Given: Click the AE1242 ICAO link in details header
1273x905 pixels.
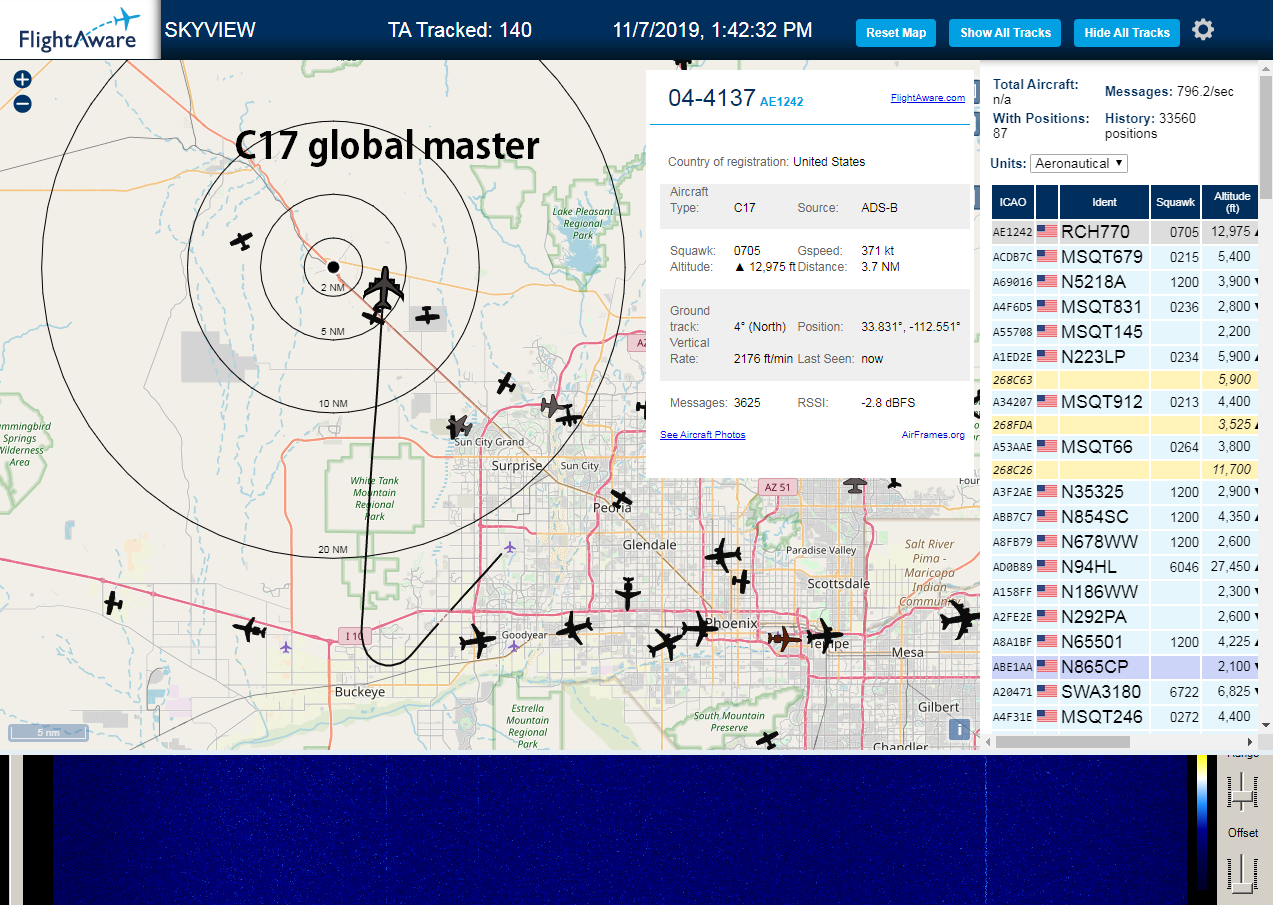Looking at the screenshot, I should (781, 101).
